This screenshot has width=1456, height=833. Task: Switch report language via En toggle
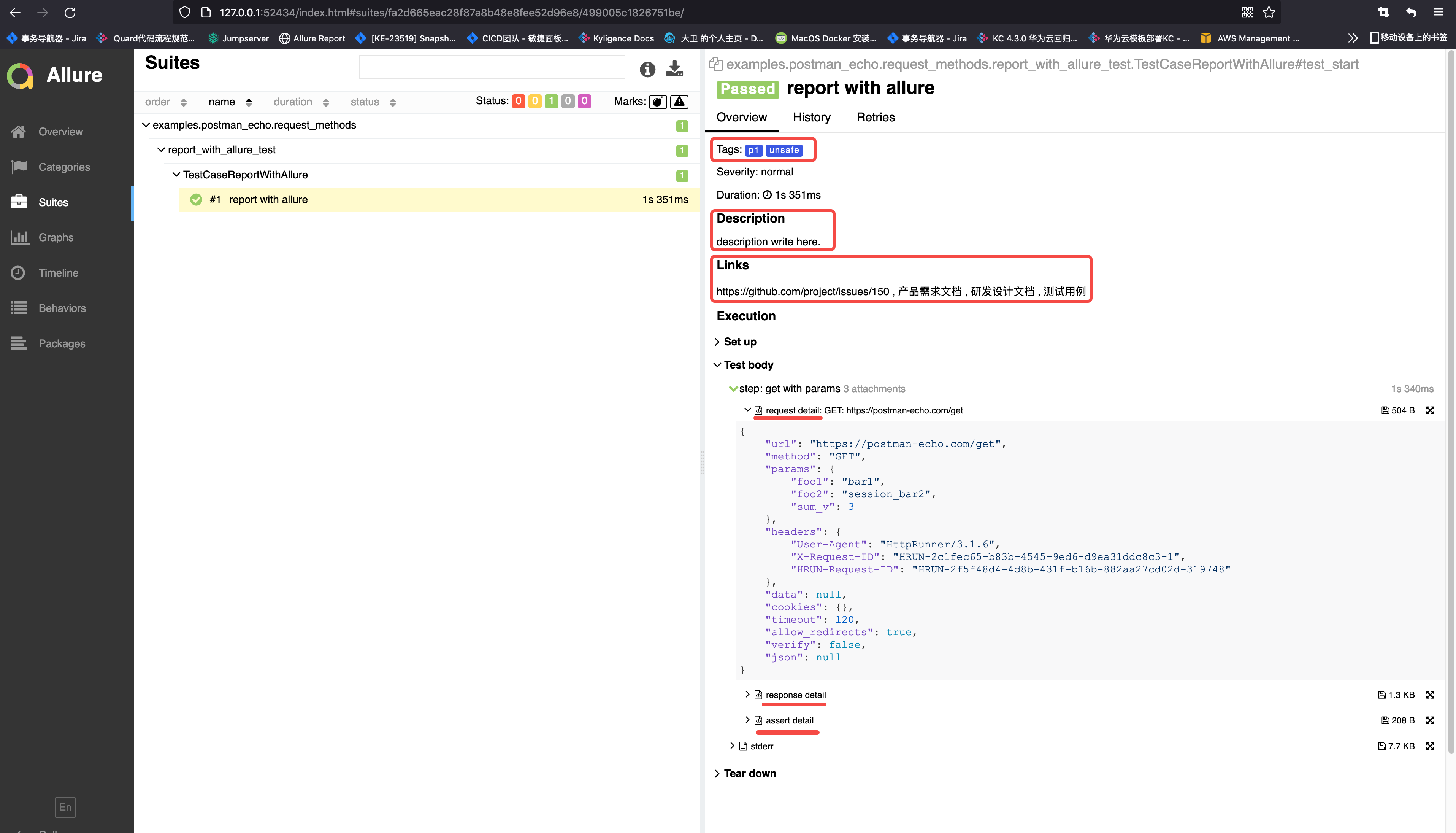click(x=65, y=807)
